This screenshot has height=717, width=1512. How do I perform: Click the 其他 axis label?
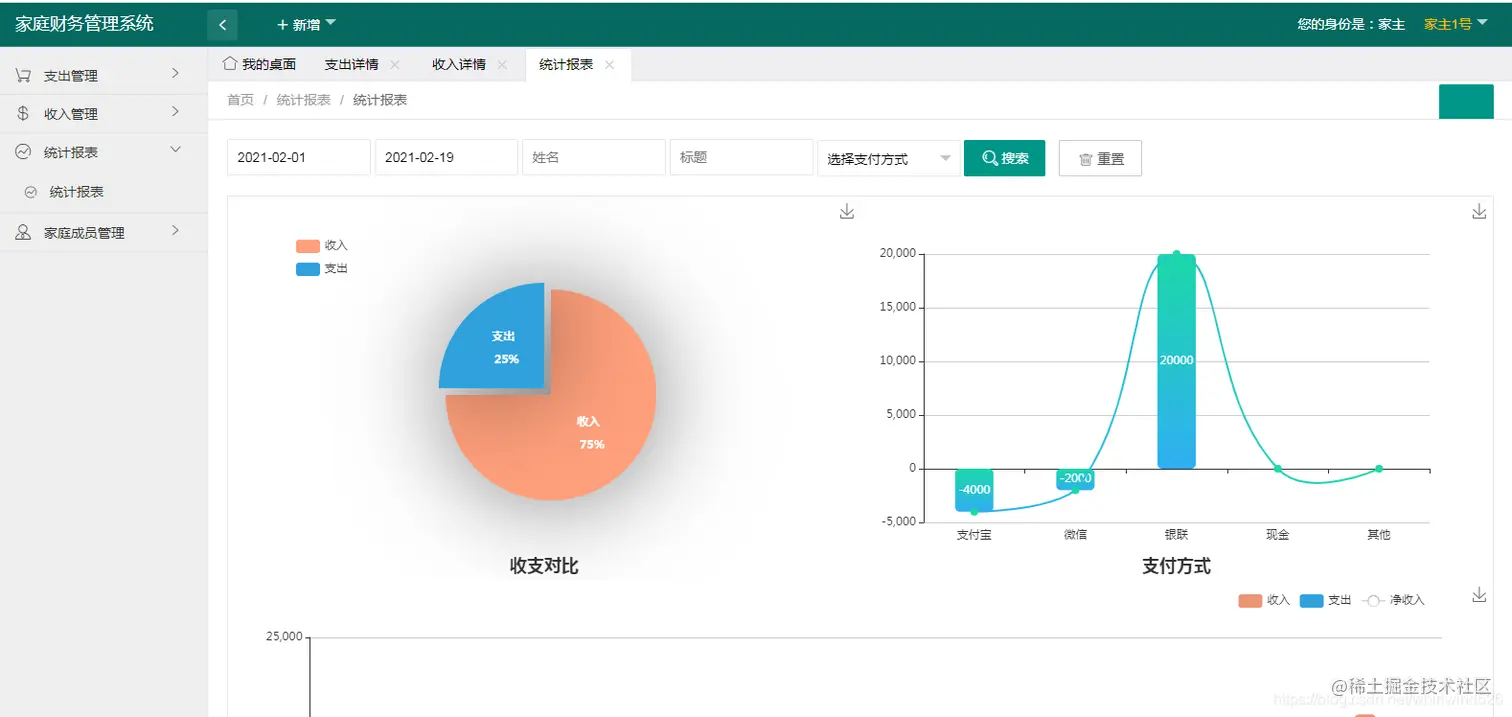[x=1378, y=535]
